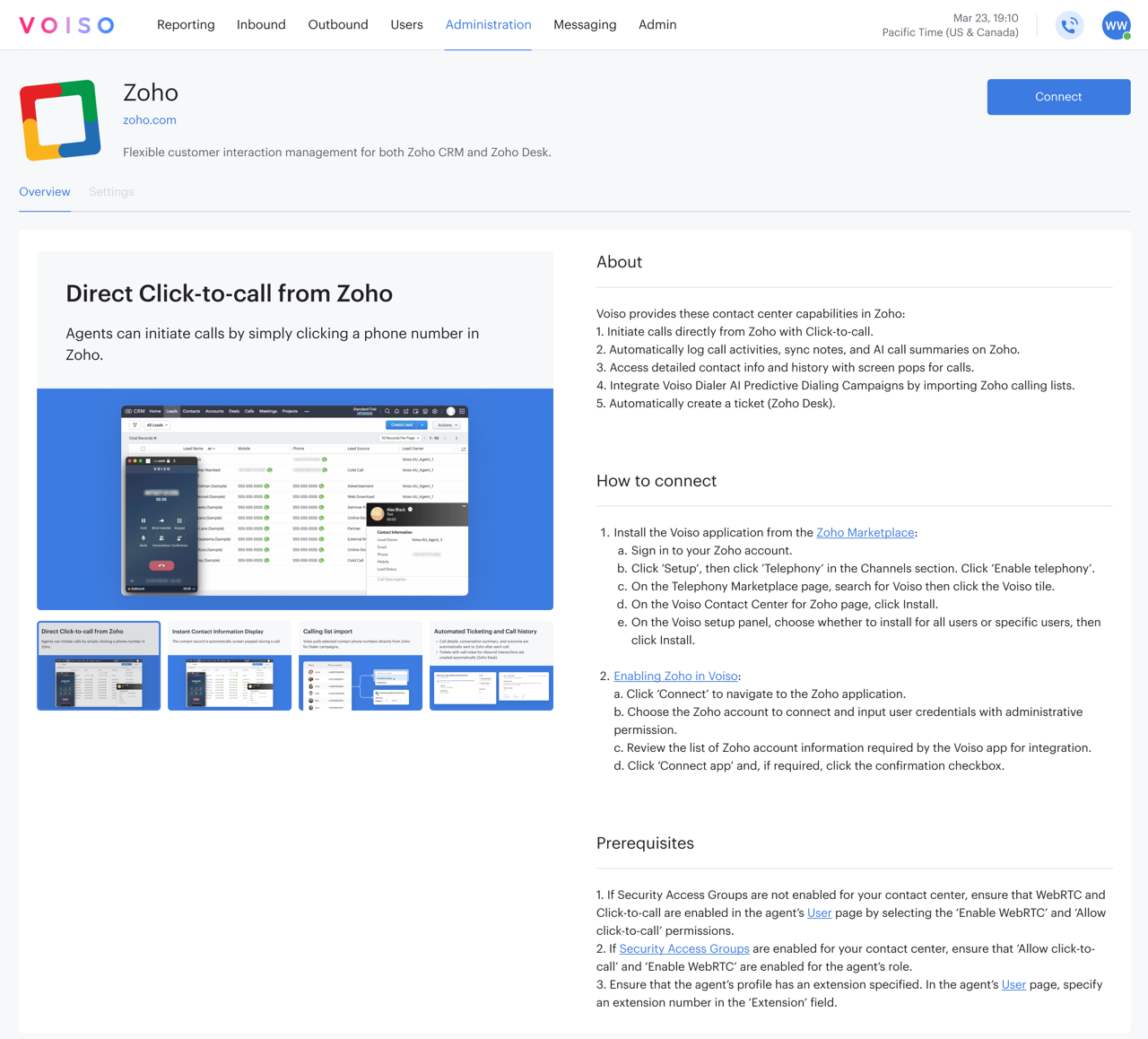Click the WW user avatar

tap(1115, 24)
